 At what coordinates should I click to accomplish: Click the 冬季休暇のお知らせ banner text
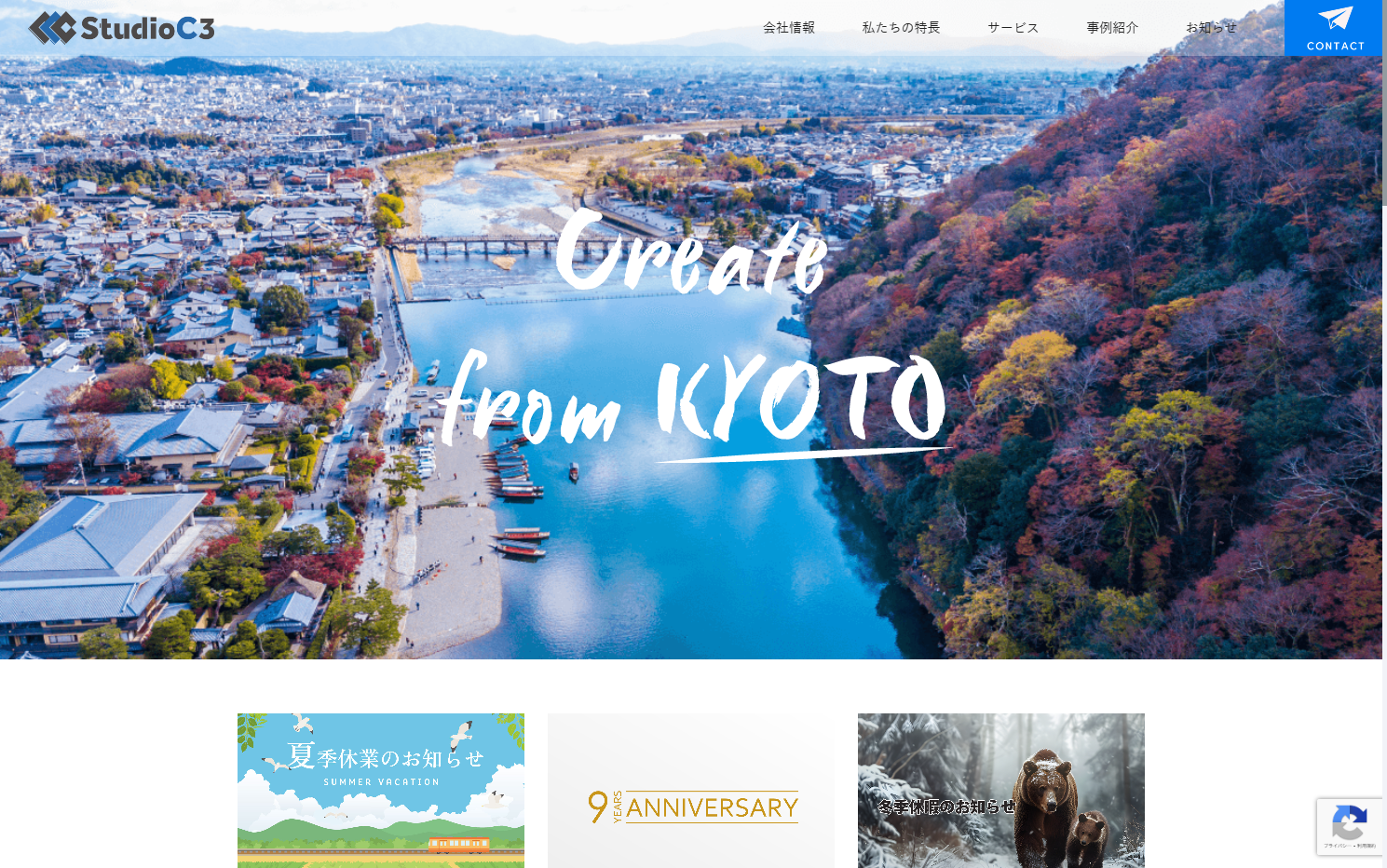coord(945,807)
